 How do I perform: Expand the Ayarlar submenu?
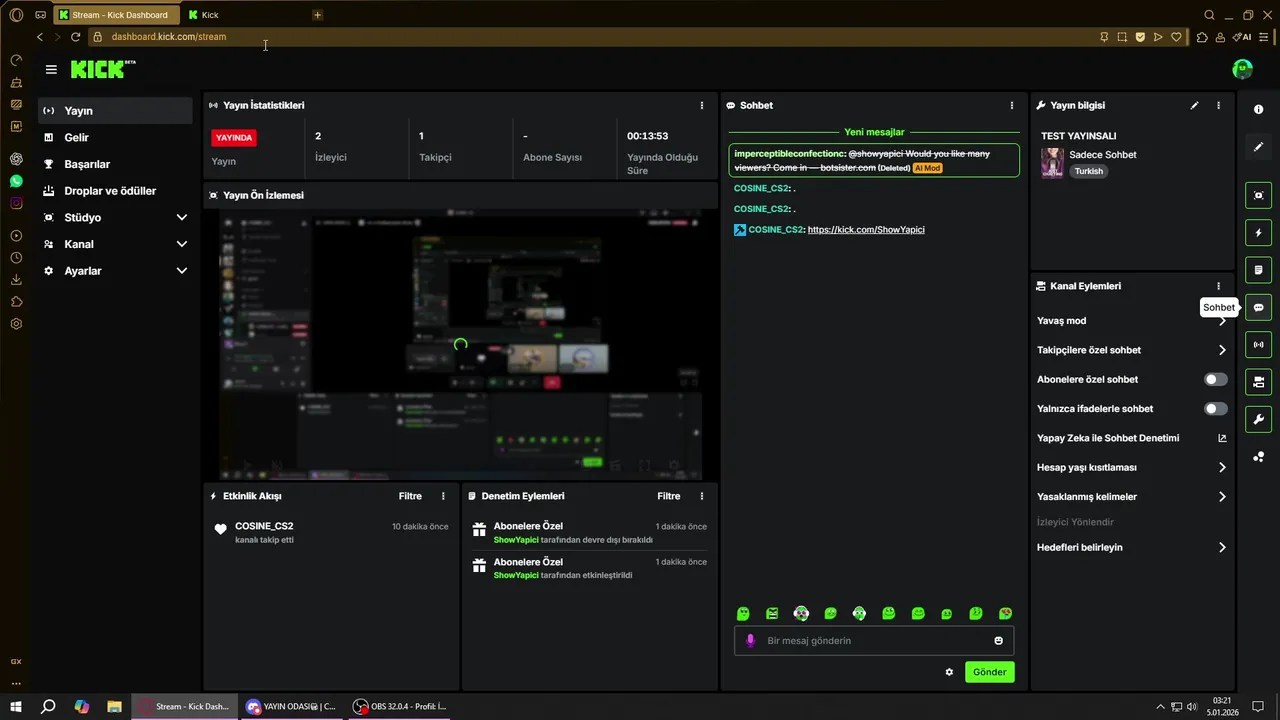(115, 271)
